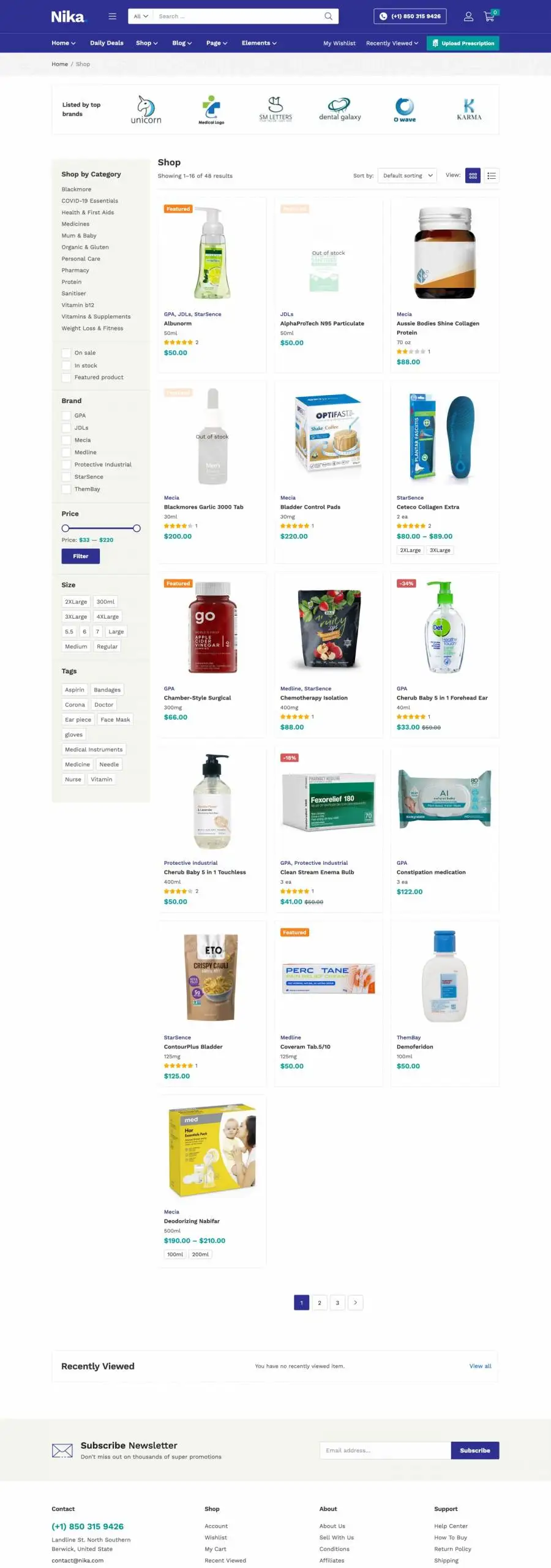Open the shopping cart icon
The width and height of the screenshot is (551, 1568).
489,17
